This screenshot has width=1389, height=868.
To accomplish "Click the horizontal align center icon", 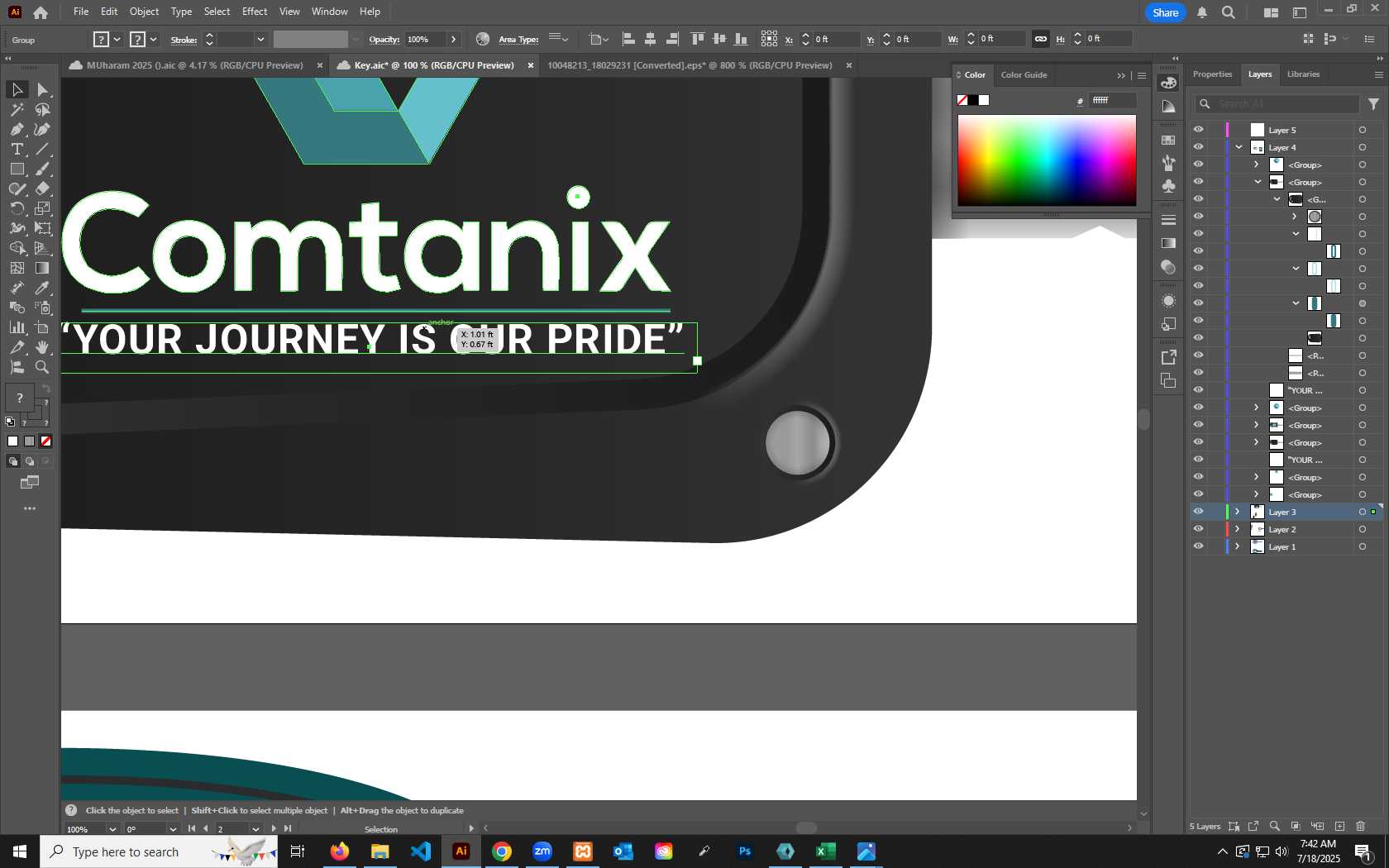I will point(651,39).
